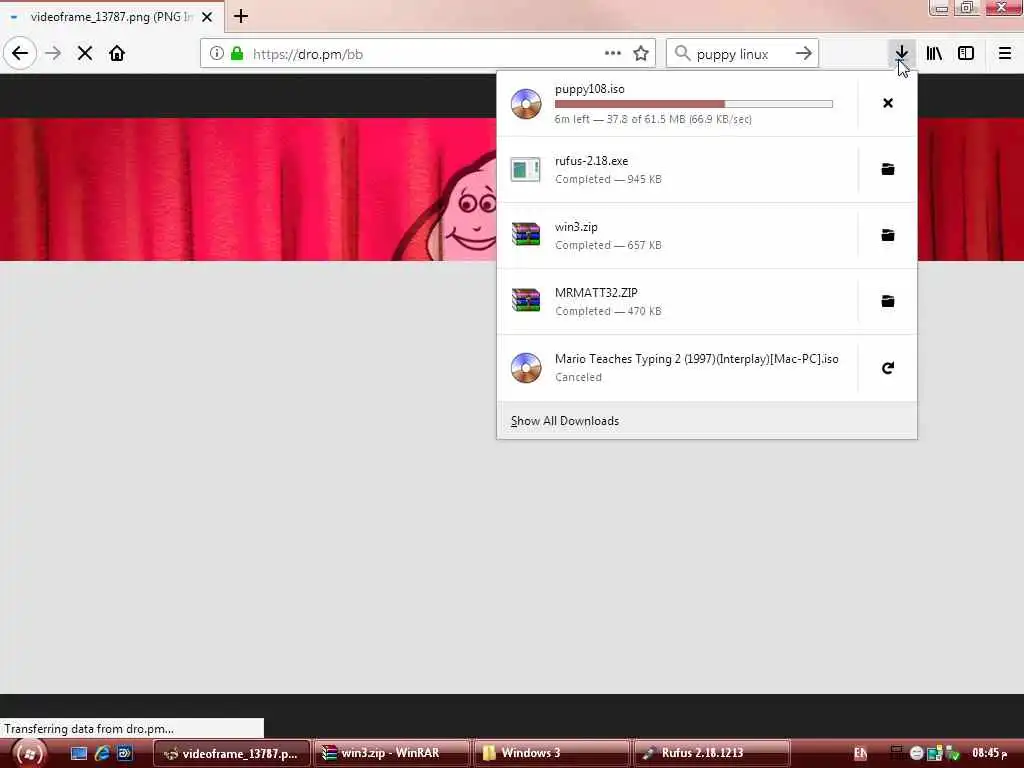Open containing folder for MRMATT32.ZIP
This screenshot has height=768, width=1024.
coord(888,301)
